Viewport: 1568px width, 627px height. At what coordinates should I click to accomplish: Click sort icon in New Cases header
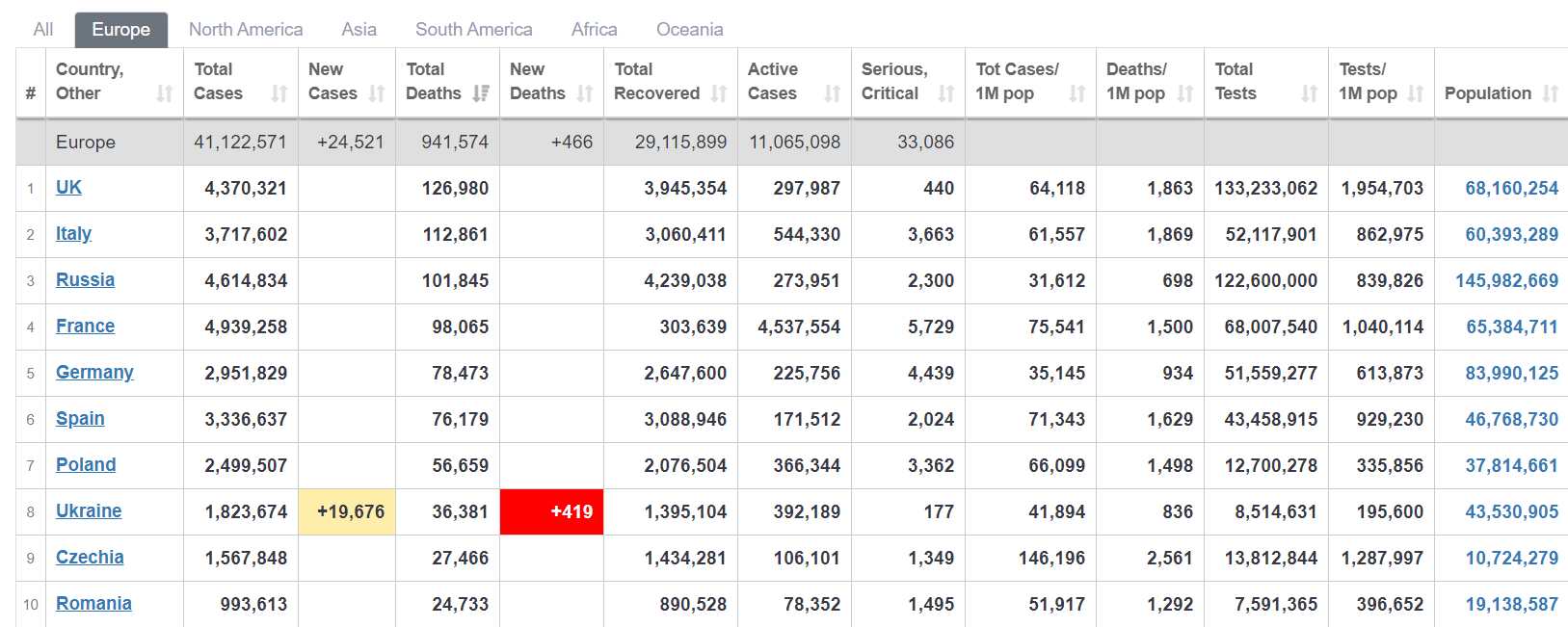pyautogui.click(x=377, y=93)
